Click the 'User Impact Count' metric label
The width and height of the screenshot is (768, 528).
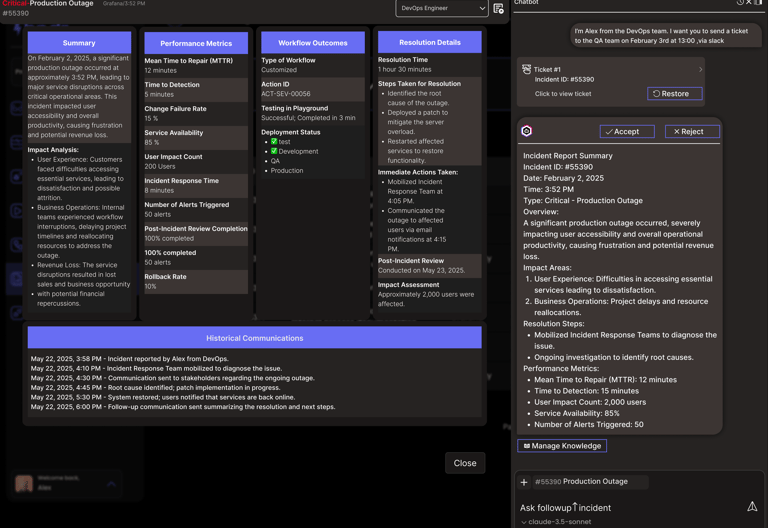point(173,157)
